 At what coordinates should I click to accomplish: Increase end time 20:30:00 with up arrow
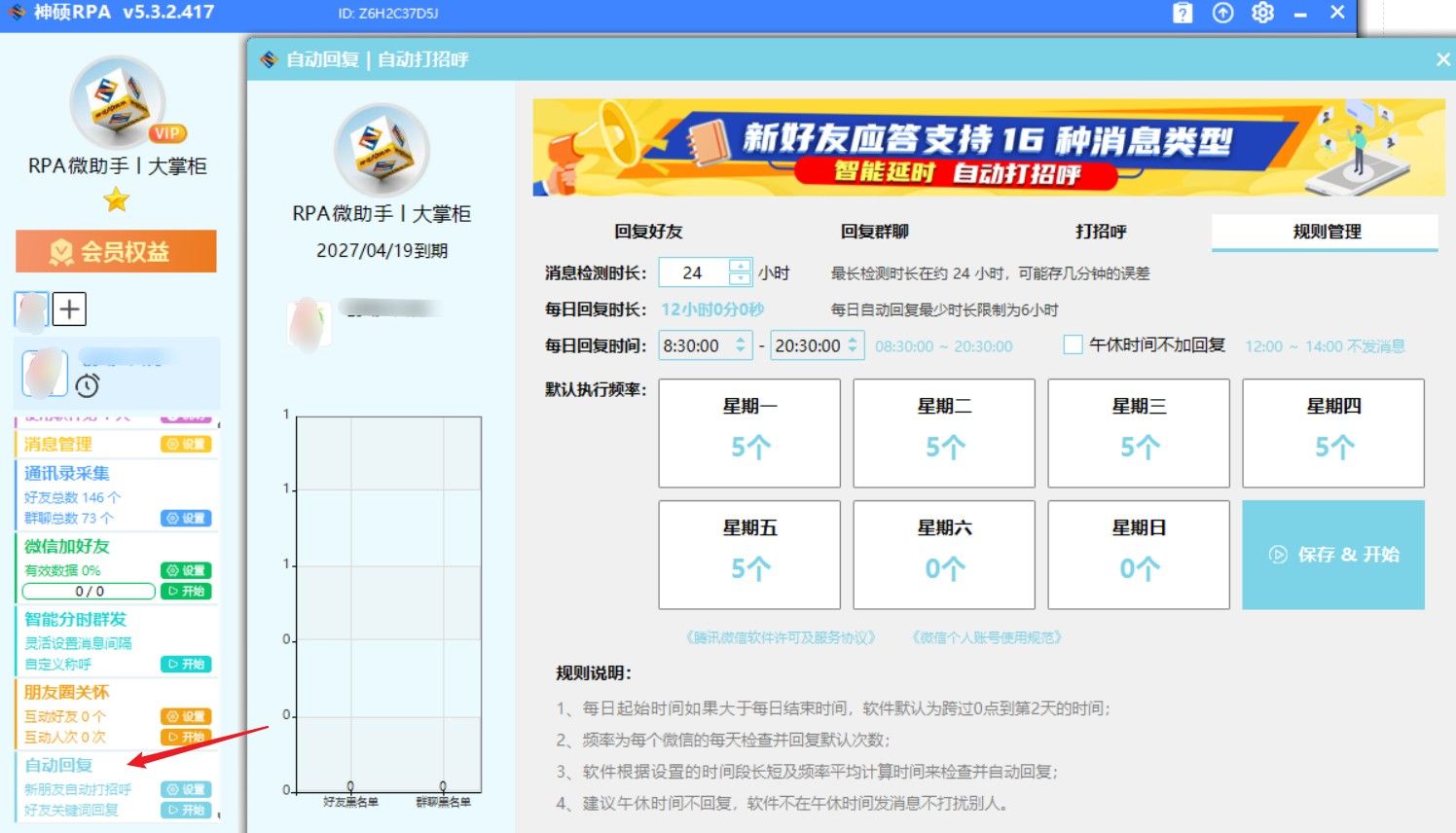click(853, 340)
